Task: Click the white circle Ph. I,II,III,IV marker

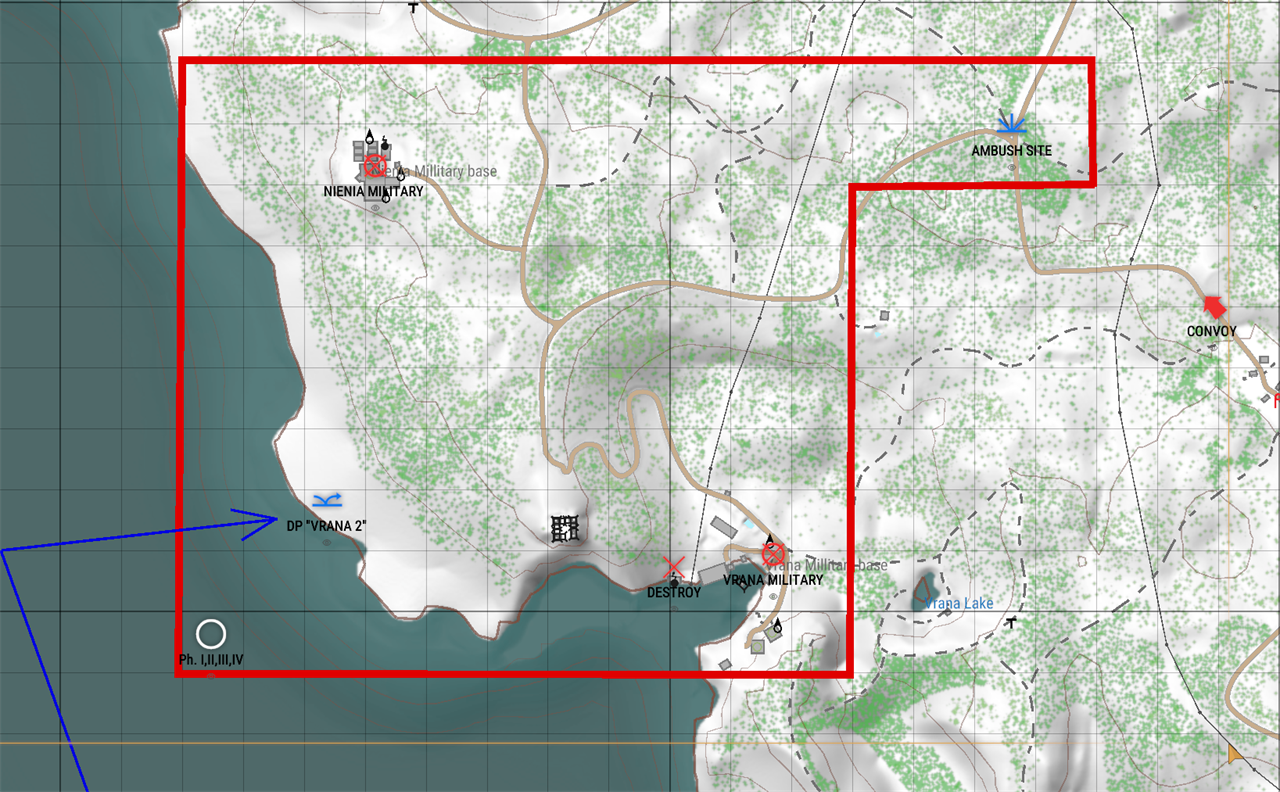Action: tap(210, 634)
